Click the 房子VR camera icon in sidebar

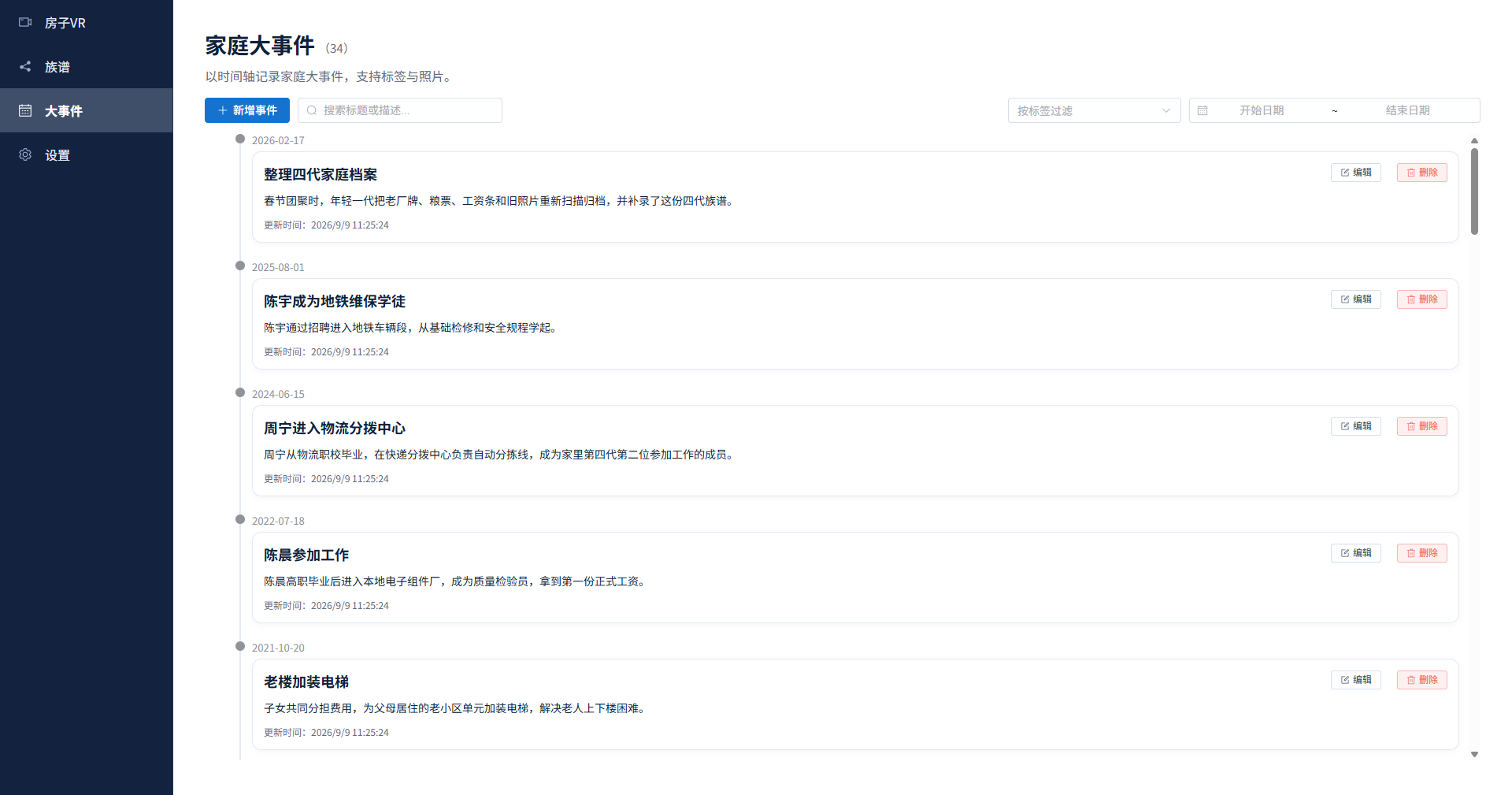tap(25, 22)
